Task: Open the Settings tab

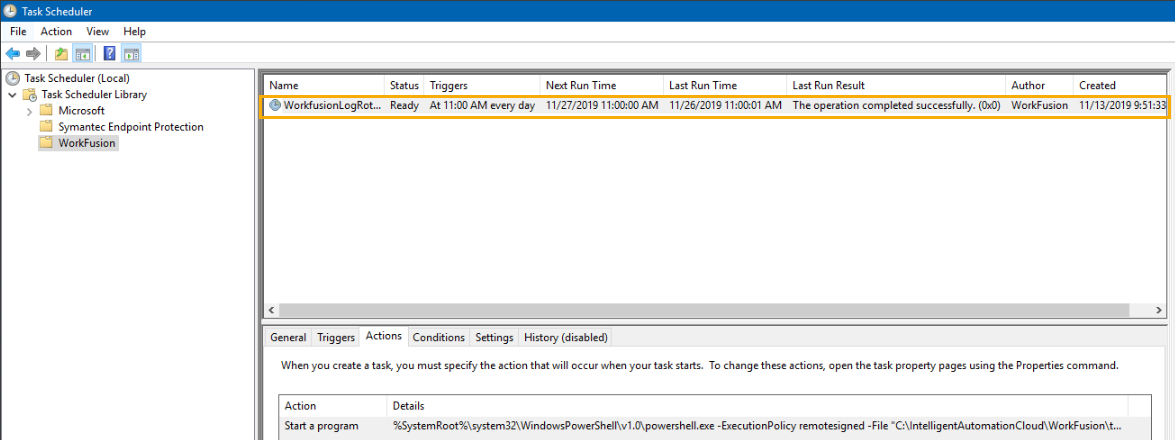Action: coord(495,337)
